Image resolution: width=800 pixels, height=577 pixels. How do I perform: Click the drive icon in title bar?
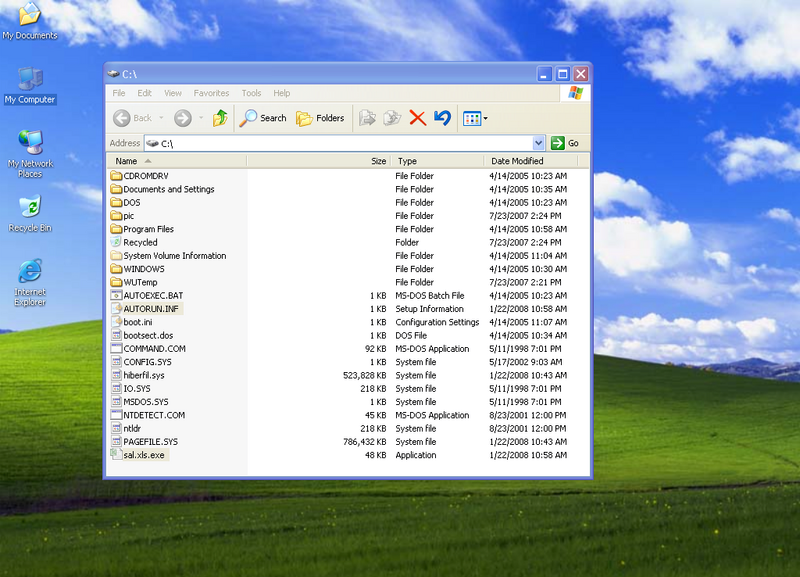tap(113, 74)
